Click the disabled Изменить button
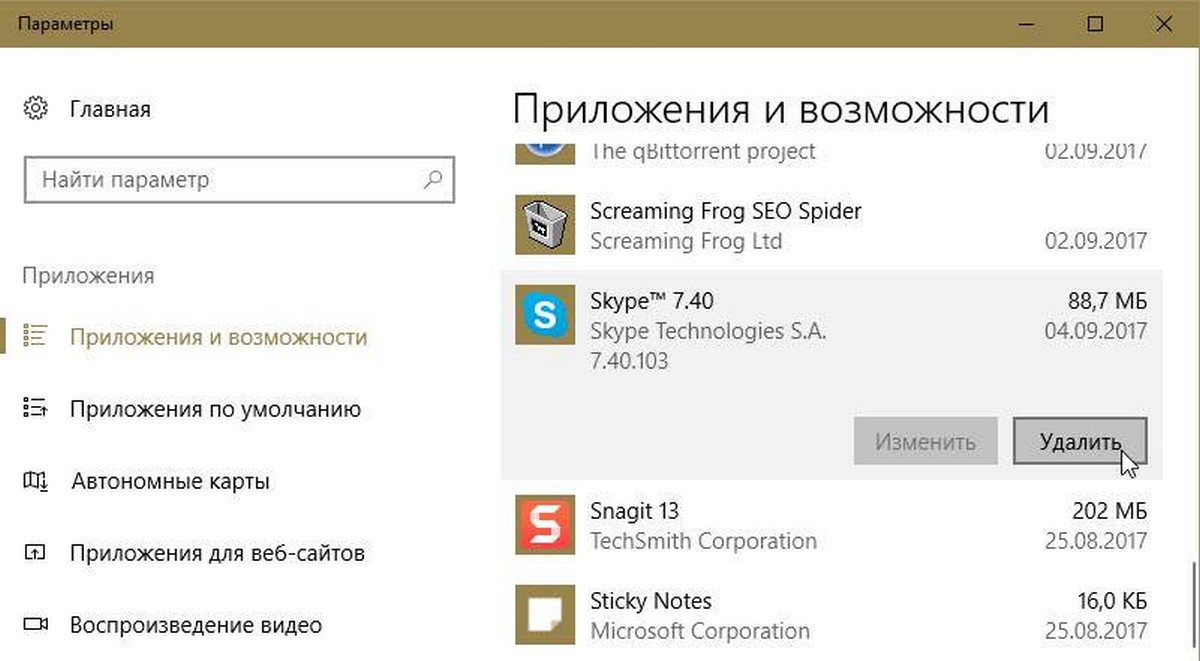Image resolution: width=1200 pixels, height=661 pixels. click(x=925, y=441)
